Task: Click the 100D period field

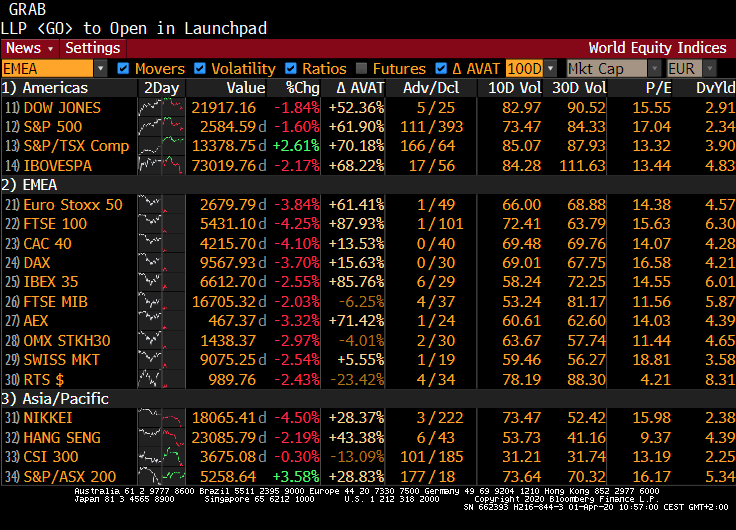Action: coord(524,69)
